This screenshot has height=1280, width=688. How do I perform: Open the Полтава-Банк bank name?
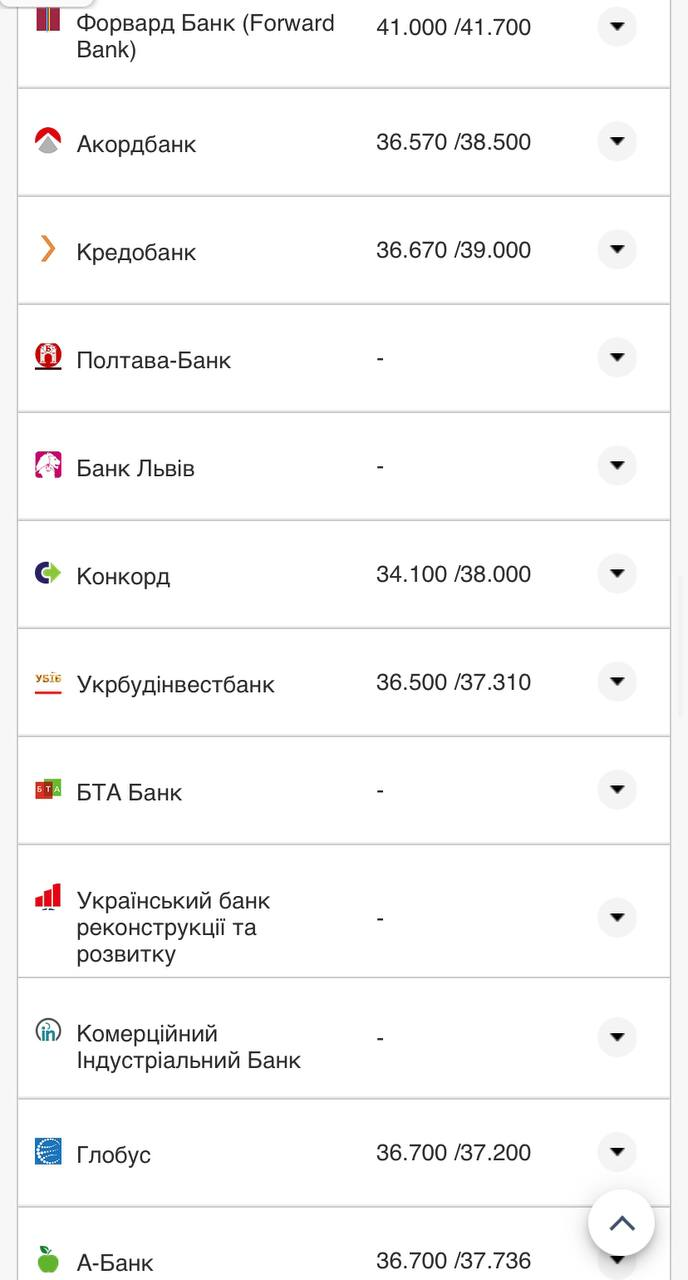(153, 360)
